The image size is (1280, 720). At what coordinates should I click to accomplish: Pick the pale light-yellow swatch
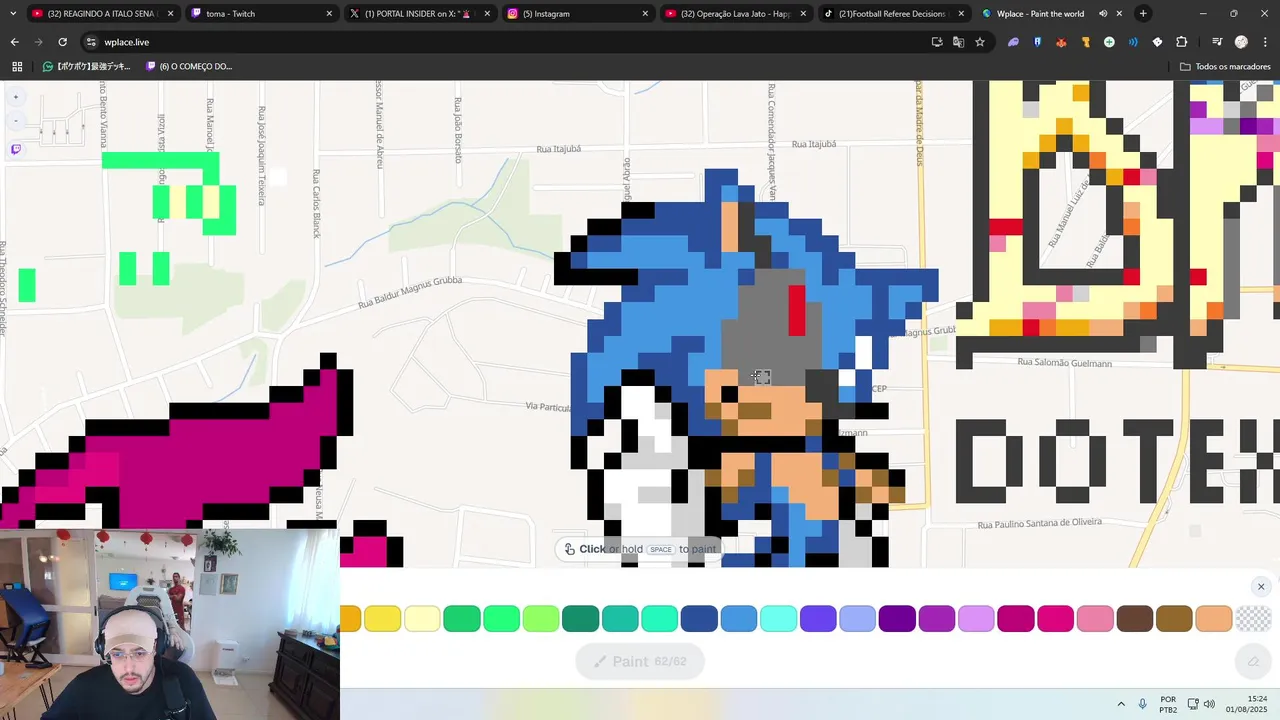pyautogui.click(x=422, y=618)
